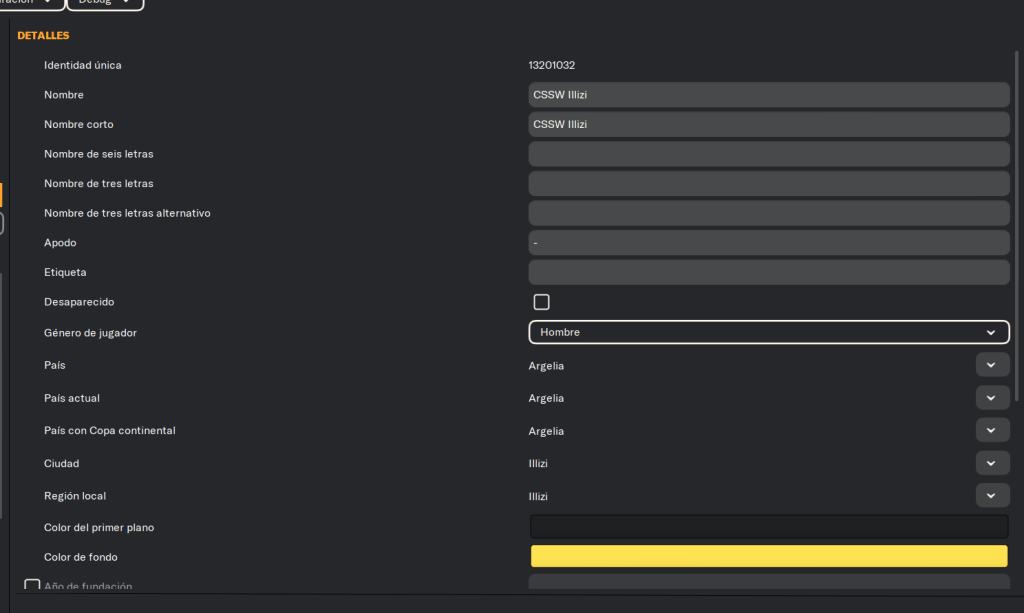
Task: Click the Apodo text field
Action: coord(768,243)
